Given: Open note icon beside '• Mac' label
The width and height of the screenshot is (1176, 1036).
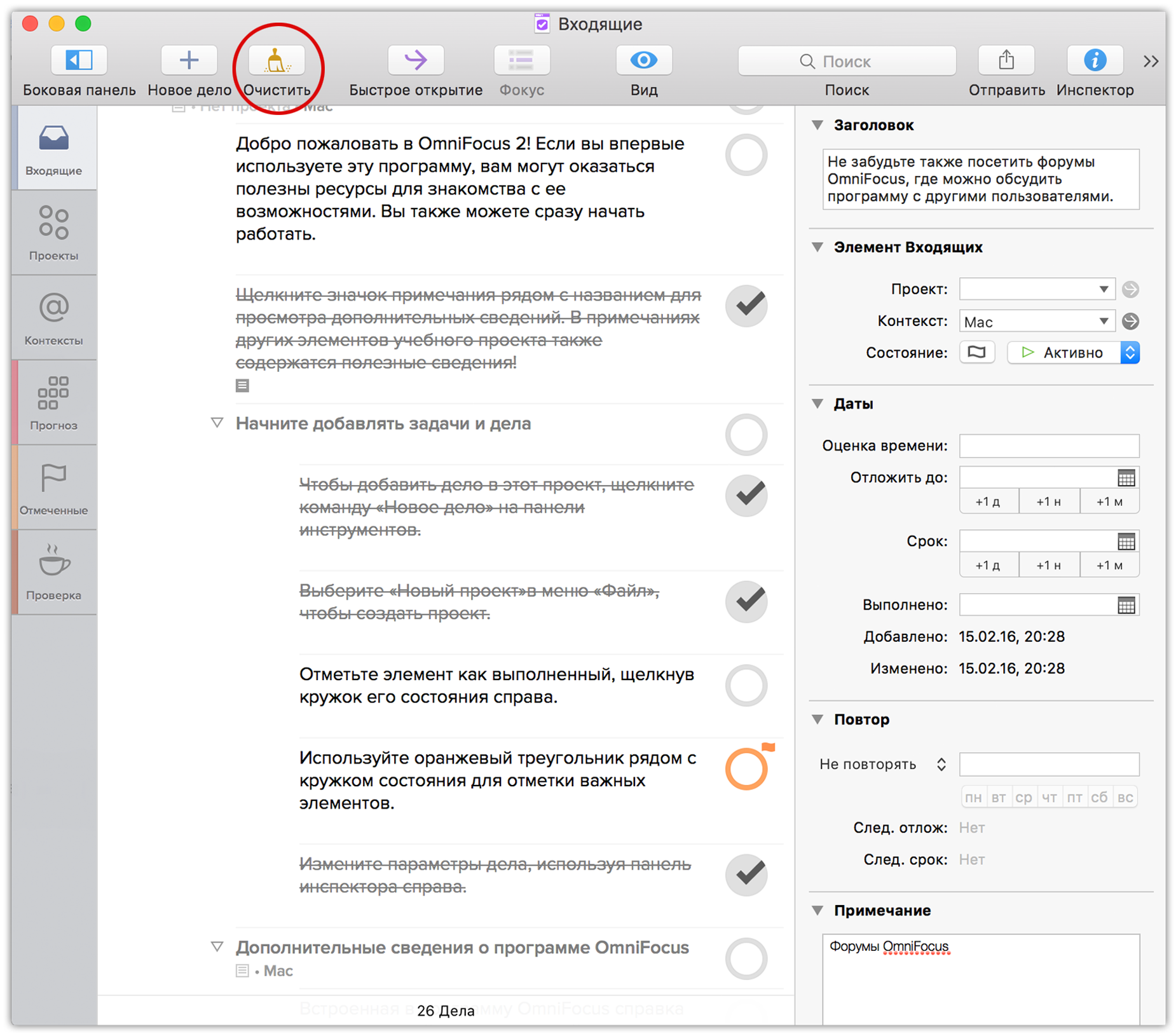Looking at the screenshot, I should 242,971.
